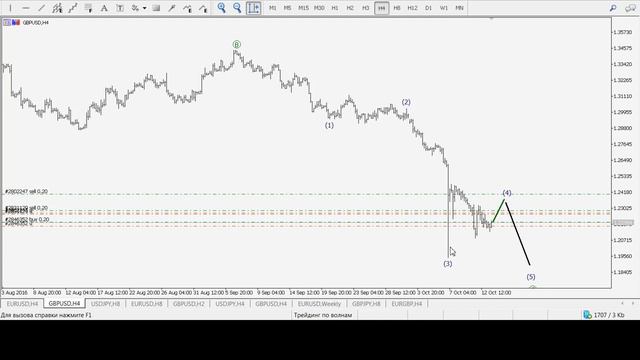Switch chart to H2 timeframe
Viewport: 640px width, 360px height.
click(350, 8)
